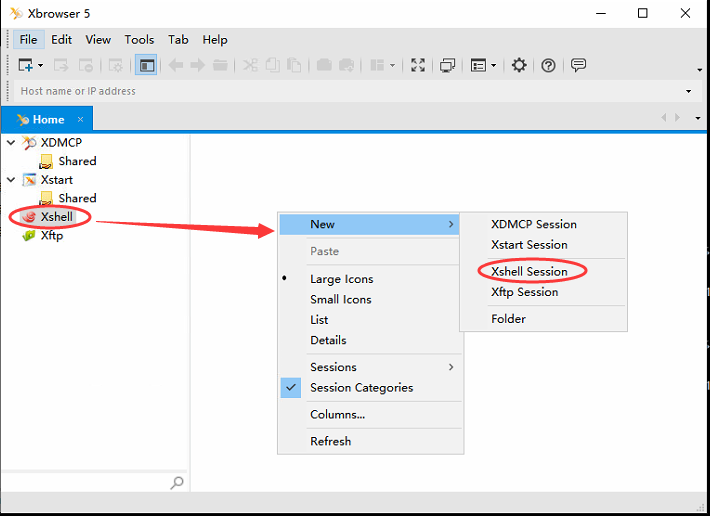The height and width of the screenshot is (516, 710).
Task: Click the disabled back arrow icon
Action: coord(176,65)
